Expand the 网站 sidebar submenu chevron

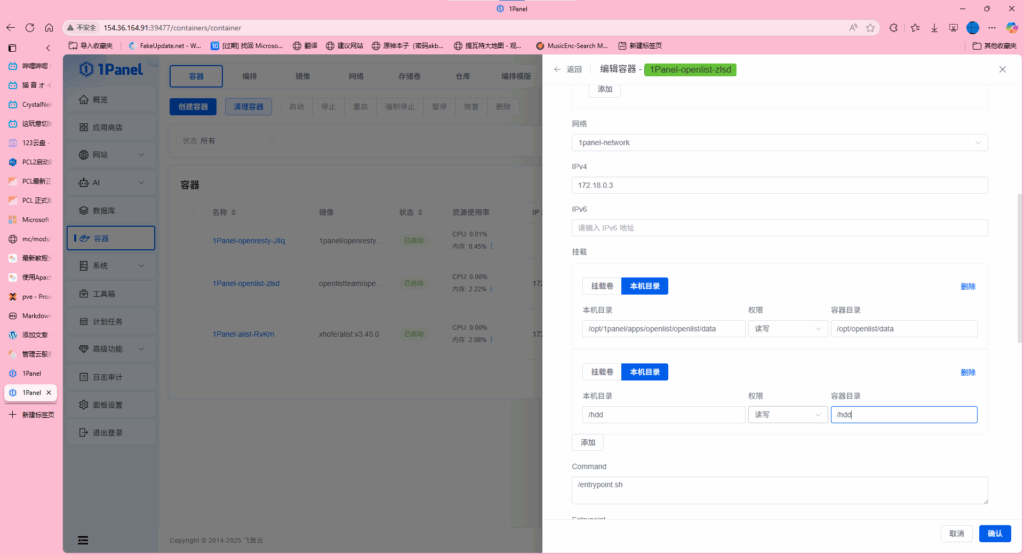[x=141, y=155]
